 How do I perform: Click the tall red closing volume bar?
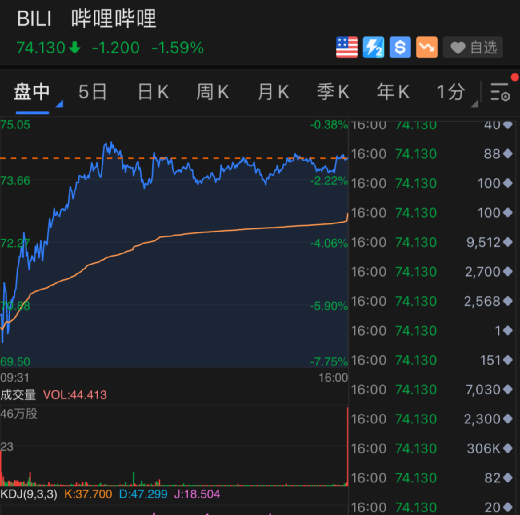coord(347,446)
